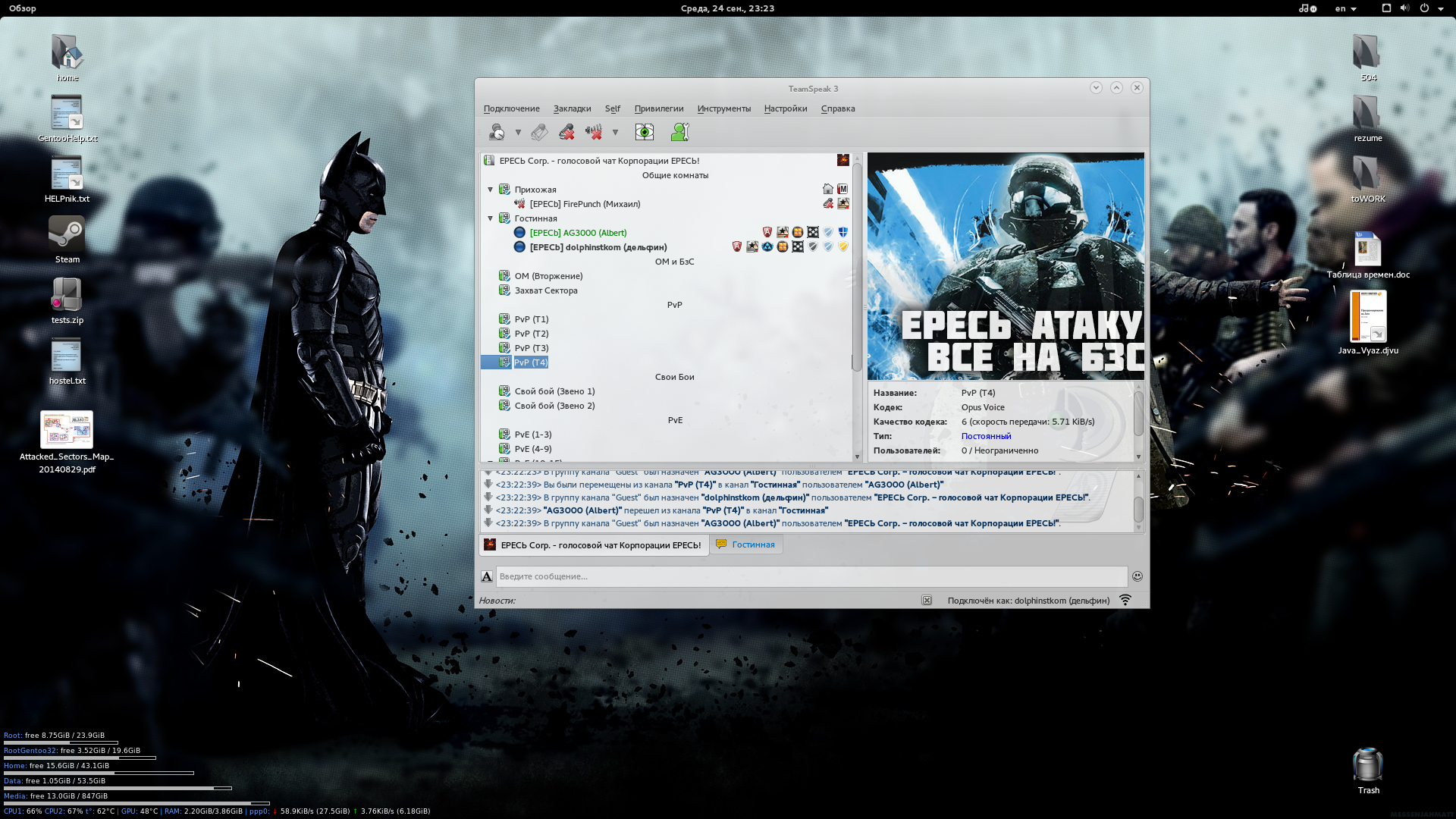This screenshot has width=1456, height=819.
Task: Open the Обзор activities overview
Action: (23, 8)
